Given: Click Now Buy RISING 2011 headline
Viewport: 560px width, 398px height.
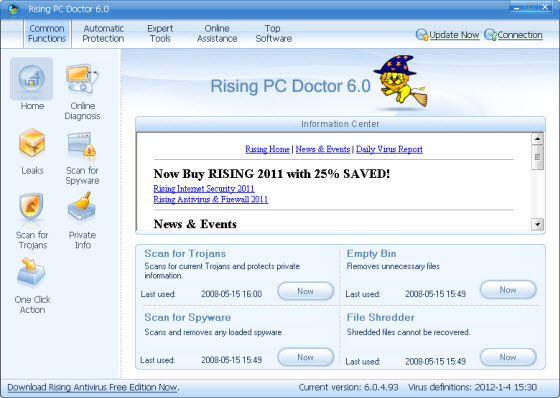Looking at the screenshot, I should click(271, 174).
